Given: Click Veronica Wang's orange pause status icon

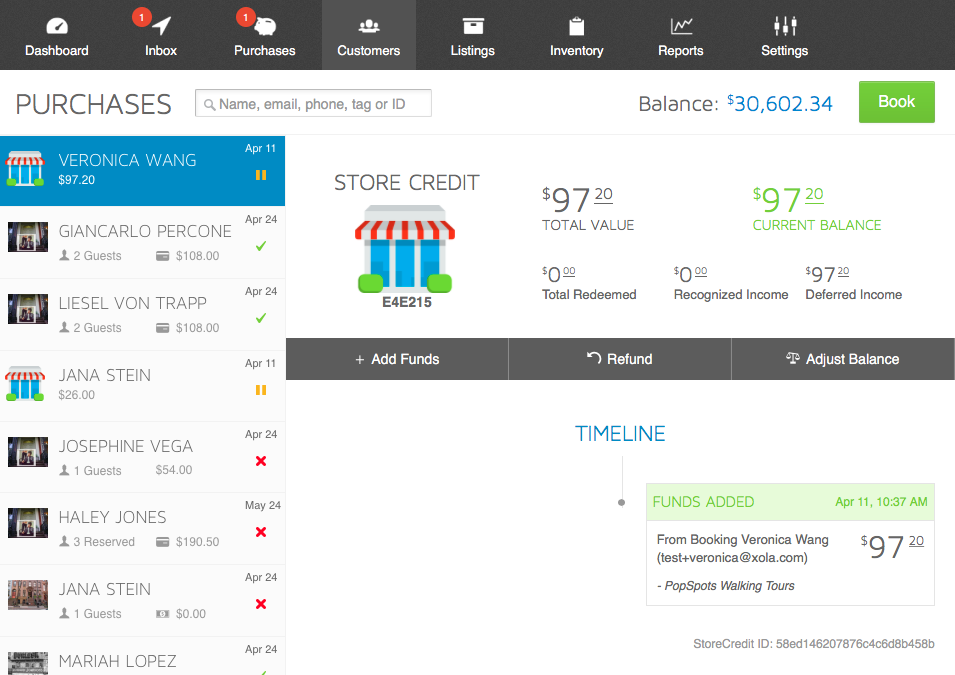Looking at the screenshot, I should coord(261,175).
